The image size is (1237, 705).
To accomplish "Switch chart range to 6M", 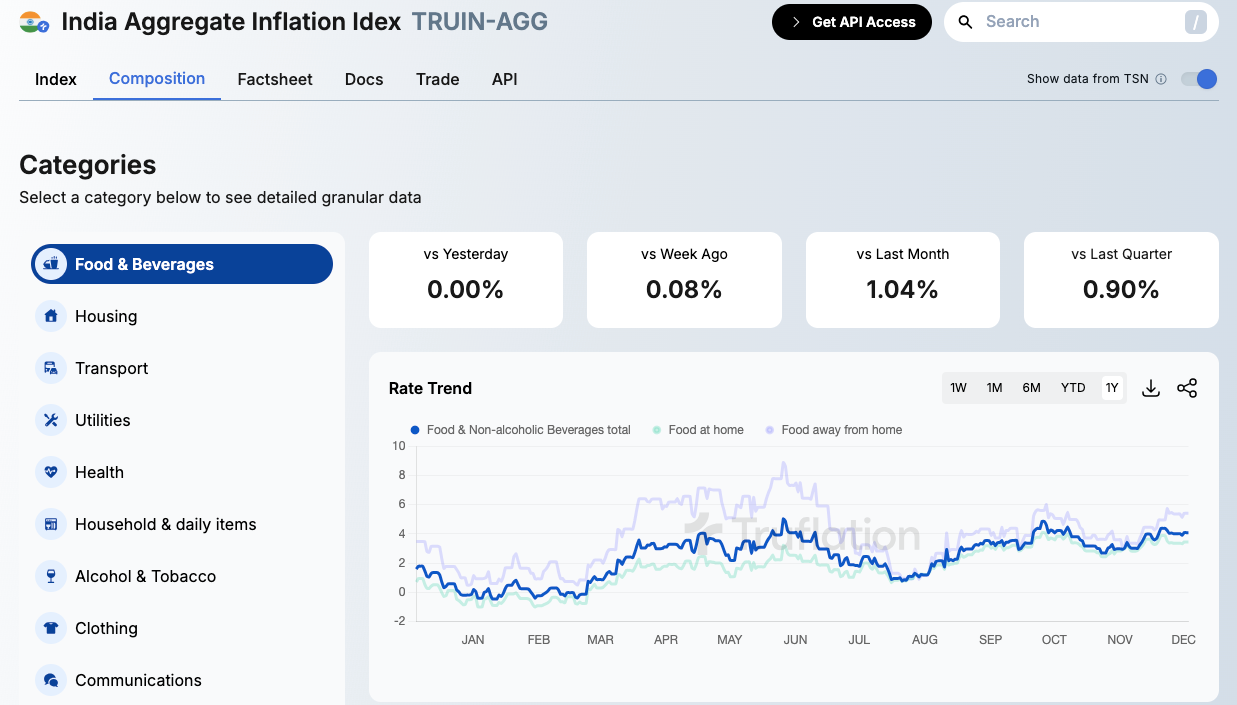I will click(x=1031, y=388).
